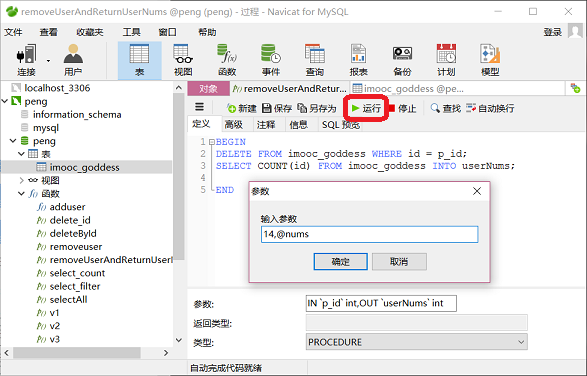This screenshot has width=587, height=376.
Task: Open the Query (查询) toolbar icon
Action: point(314,60)
